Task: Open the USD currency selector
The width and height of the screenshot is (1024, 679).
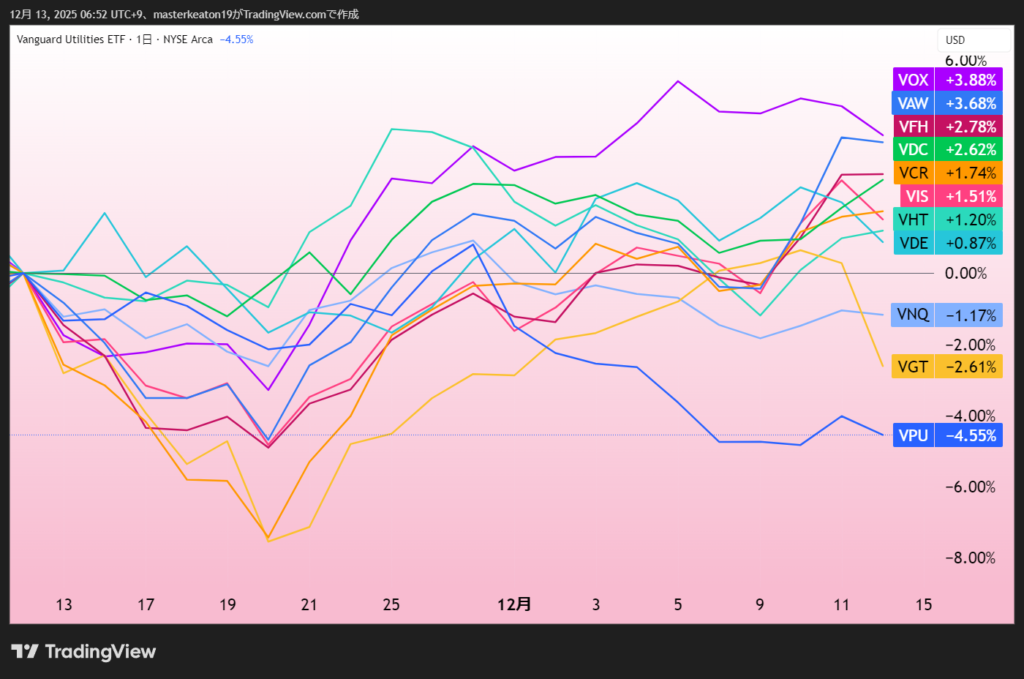Action: tap(955, 40)
